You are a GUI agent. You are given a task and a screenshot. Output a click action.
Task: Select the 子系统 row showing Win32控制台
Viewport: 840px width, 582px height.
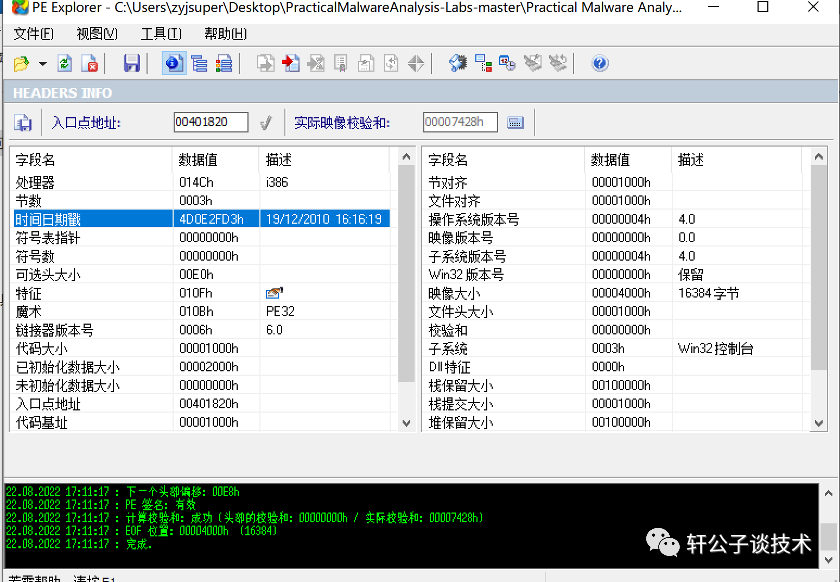(x=613, y=348)
